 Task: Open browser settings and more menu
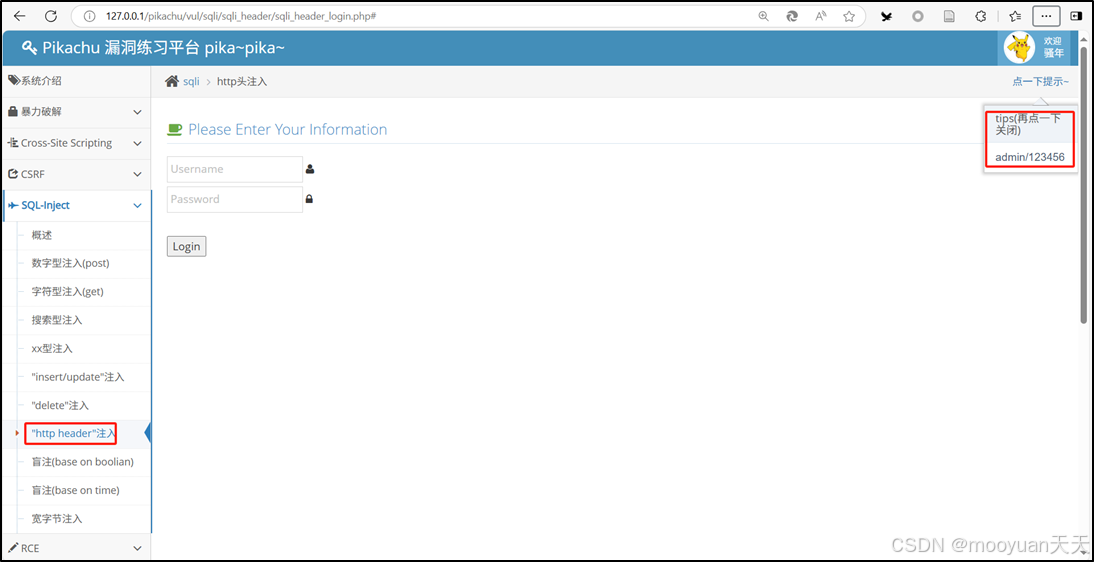coord(1047,15)
